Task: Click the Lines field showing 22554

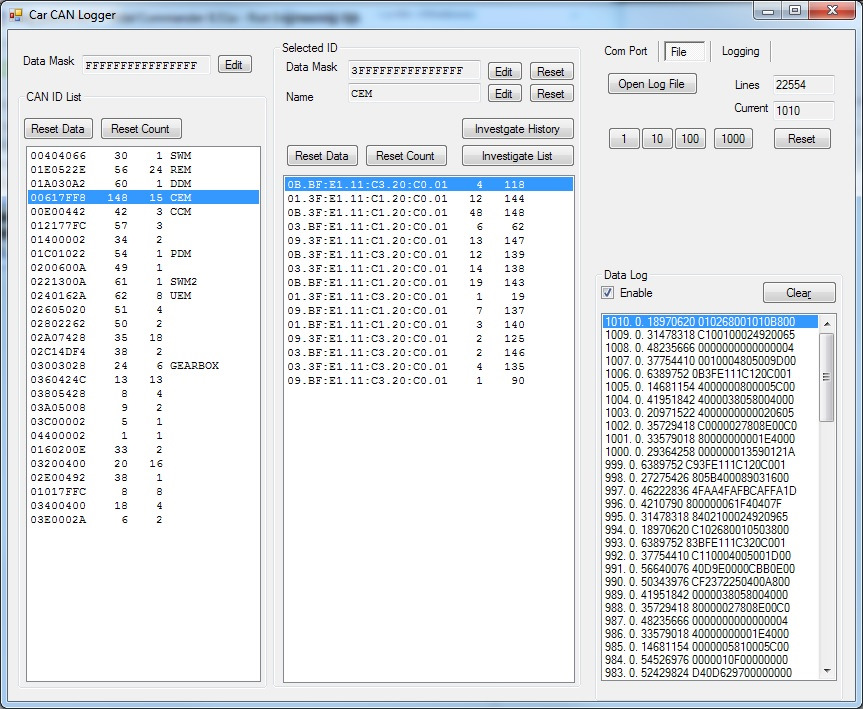Action: [804, 85]
